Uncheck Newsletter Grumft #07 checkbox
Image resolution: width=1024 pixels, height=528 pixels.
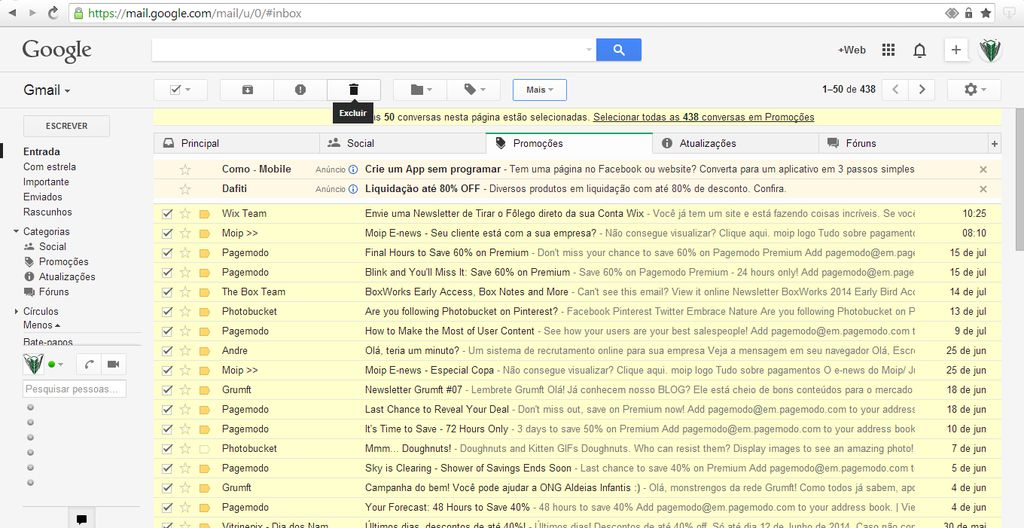point(167,390)
